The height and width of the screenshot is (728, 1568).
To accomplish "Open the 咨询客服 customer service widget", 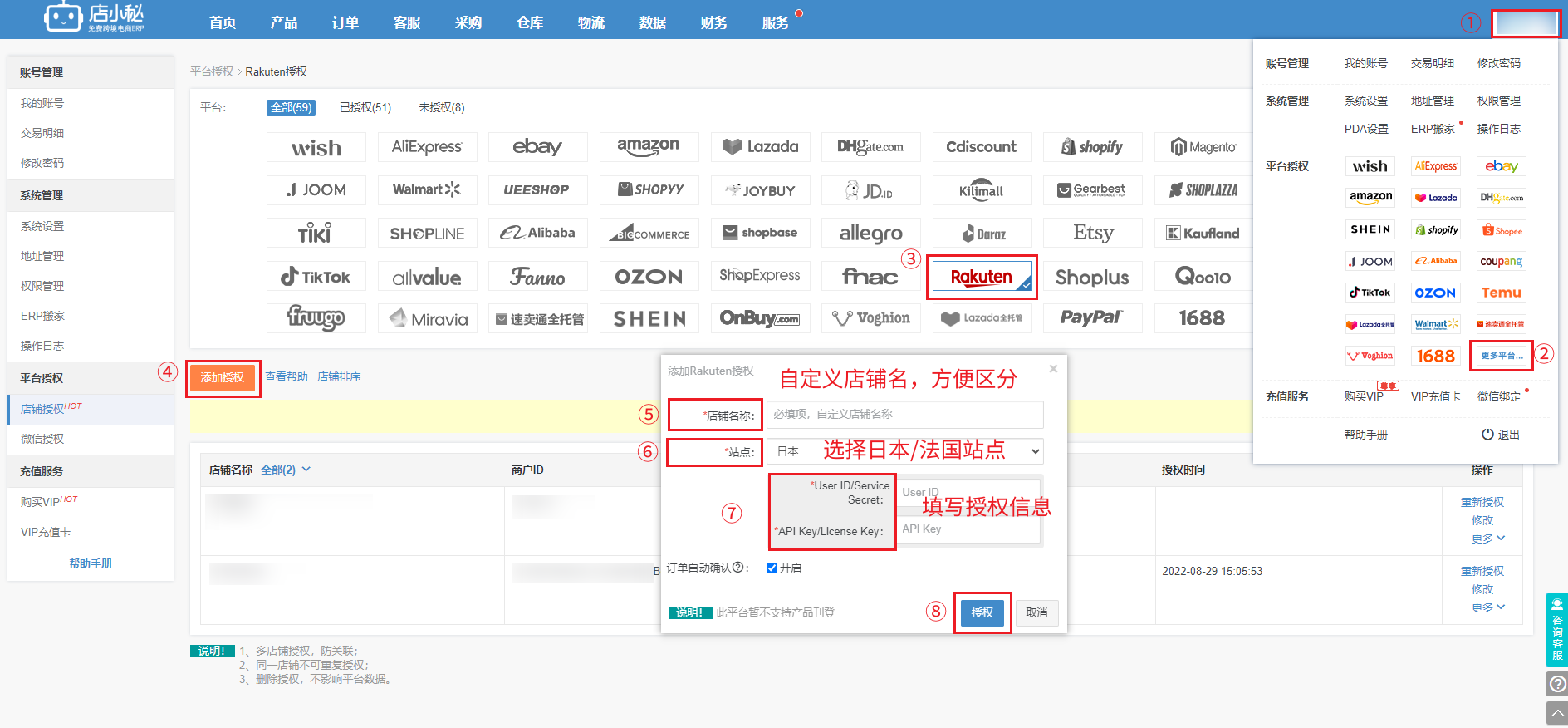I will click(x=1556, y=630).
